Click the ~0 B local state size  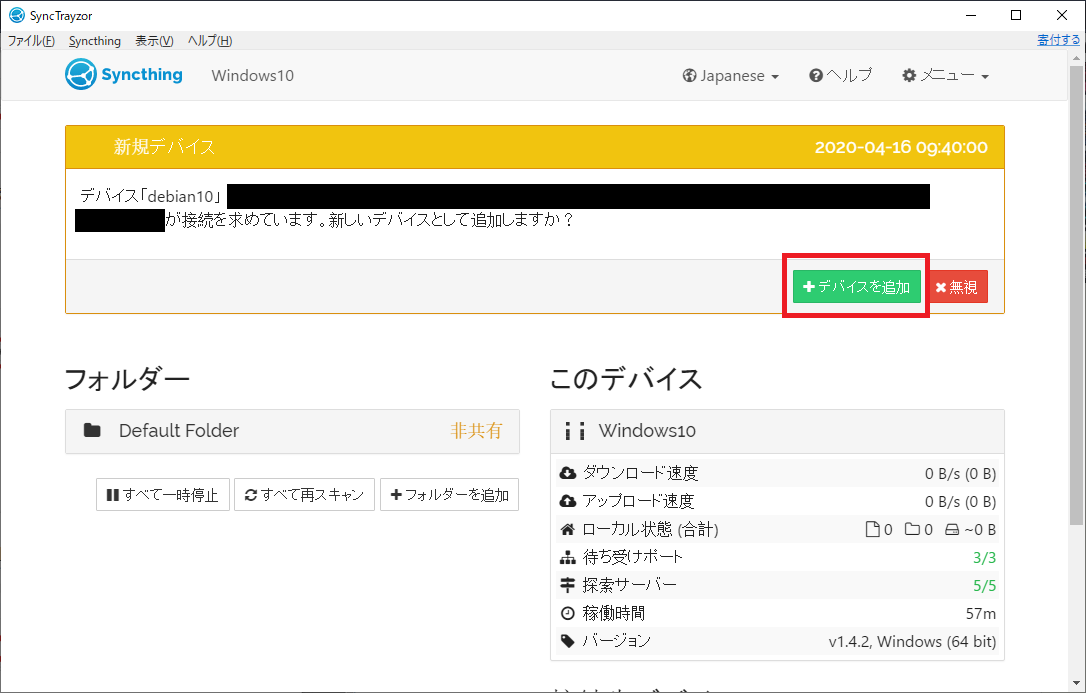coord(980,530)
